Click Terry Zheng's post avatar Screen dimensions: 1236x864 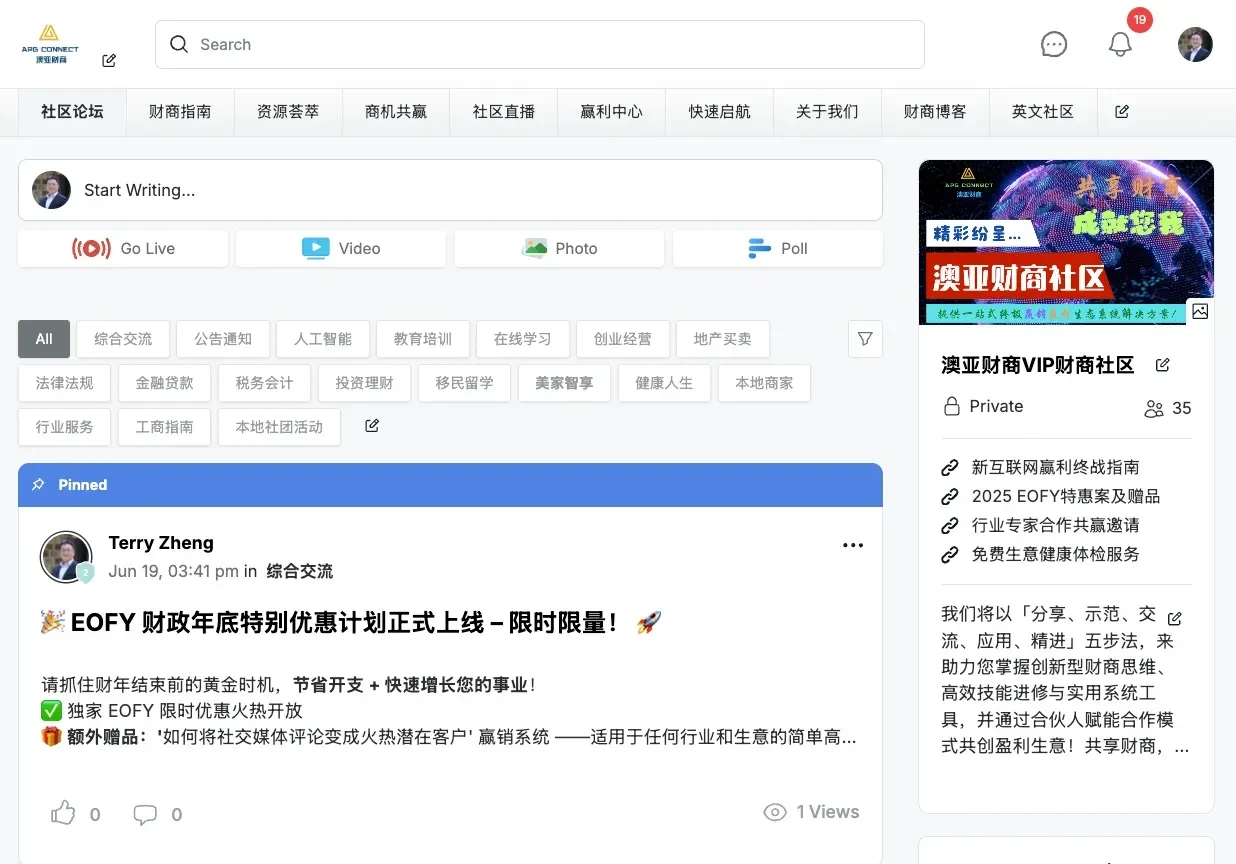click(66, 557)
